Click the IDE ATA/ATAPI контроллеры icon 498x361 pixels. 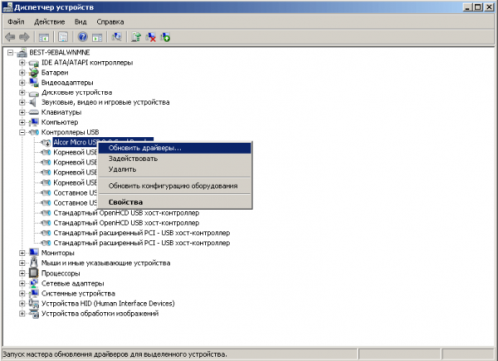point(34,63)
